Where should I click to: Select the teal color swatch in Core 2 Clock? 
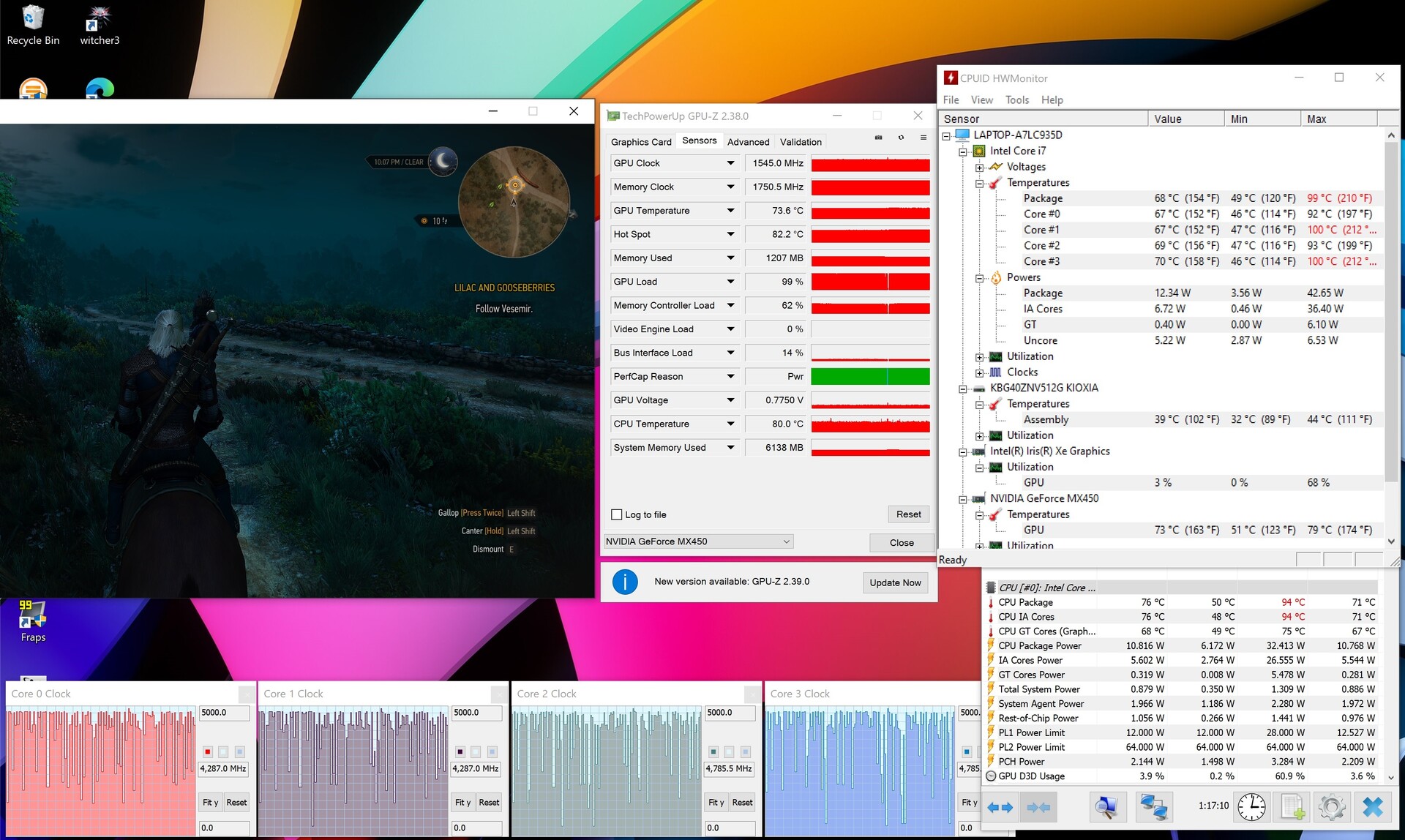click(x=713, y=751)
